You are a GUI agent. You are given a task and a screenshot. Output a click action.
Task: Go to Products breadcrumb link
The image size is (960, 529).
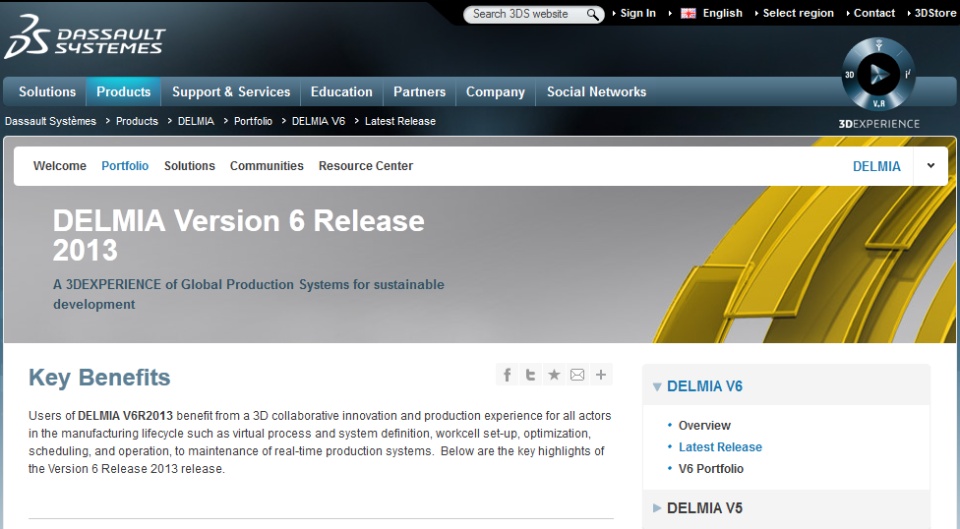point(137,121)
